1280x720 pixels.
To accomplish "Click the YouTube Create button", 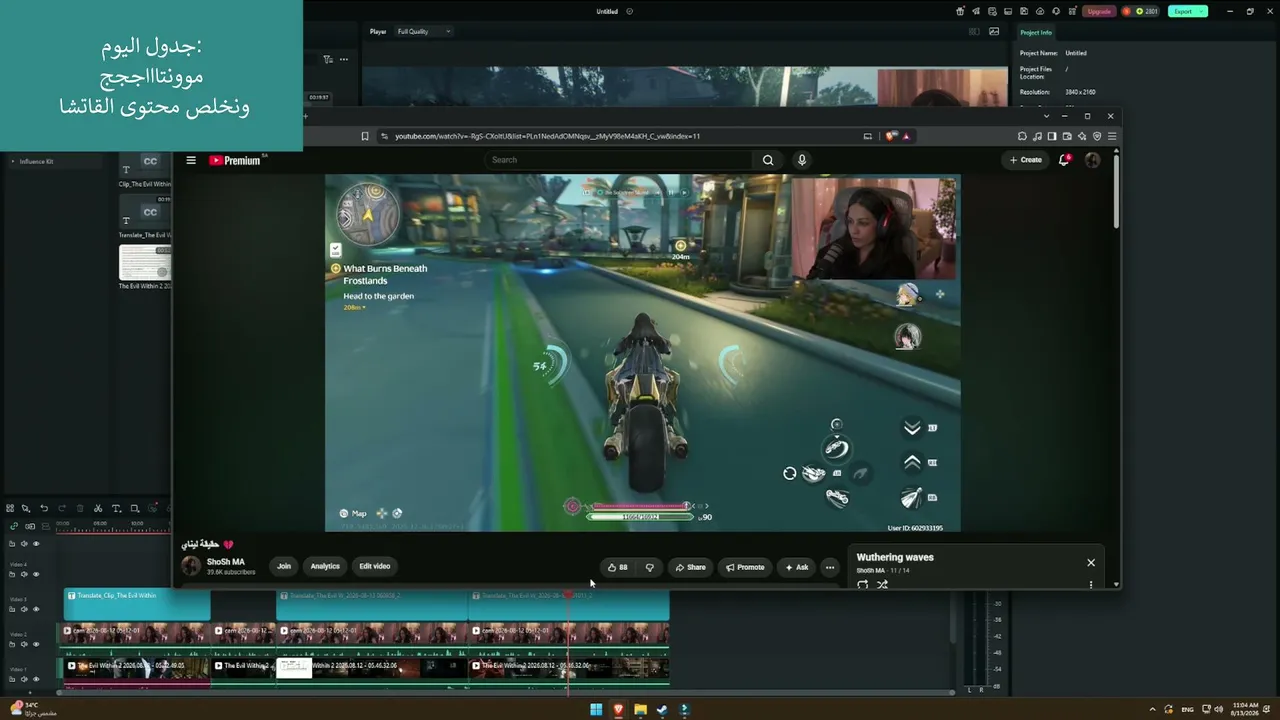I will 1026,160.
